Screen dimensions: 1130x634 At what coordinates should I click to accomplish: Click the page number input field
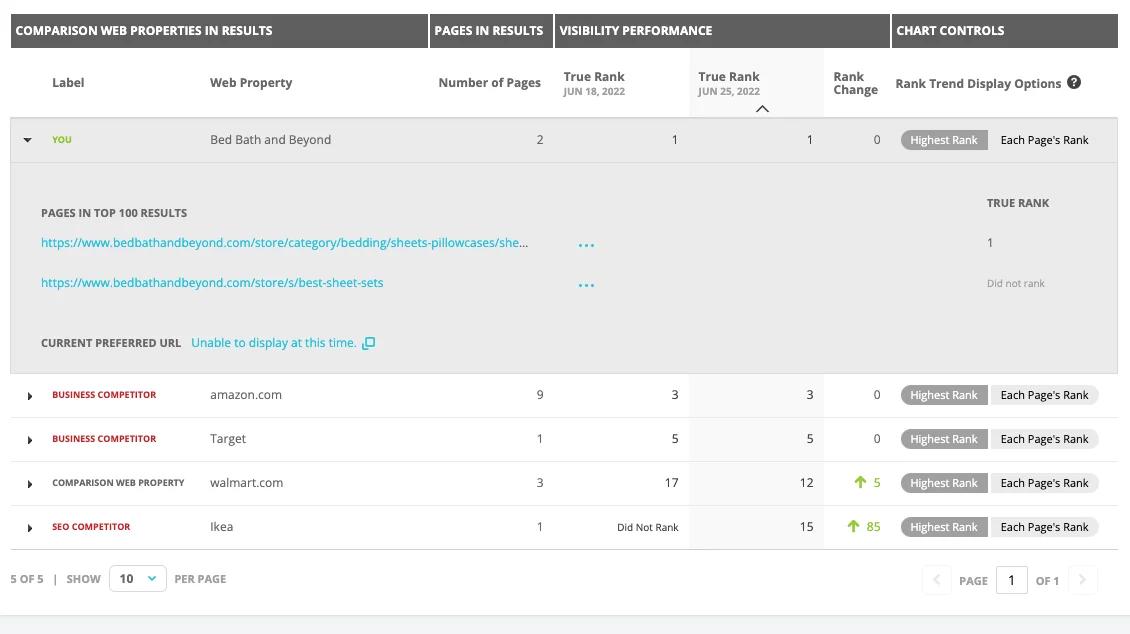tap(1011, 580)
